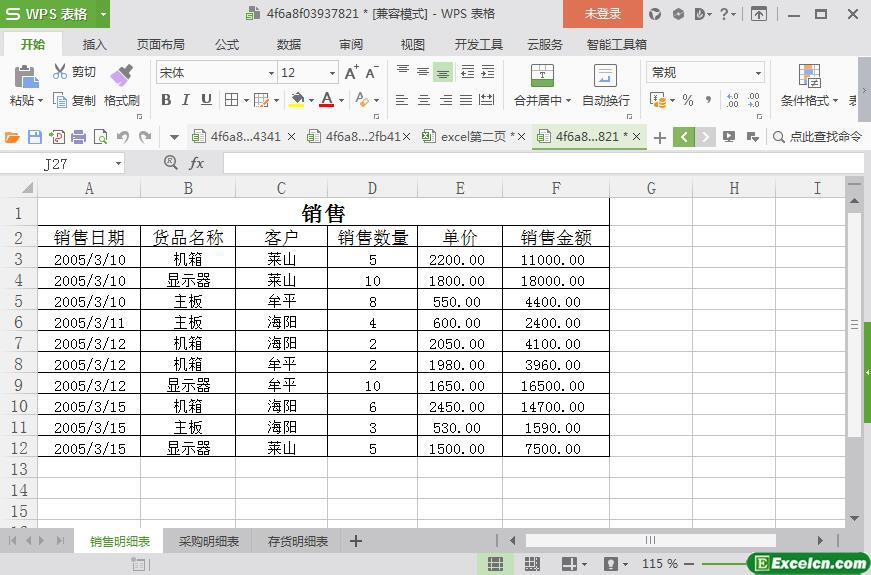
Task: Click the Conditional Formatting (条件格式) icon
Action: coord(809,76)
